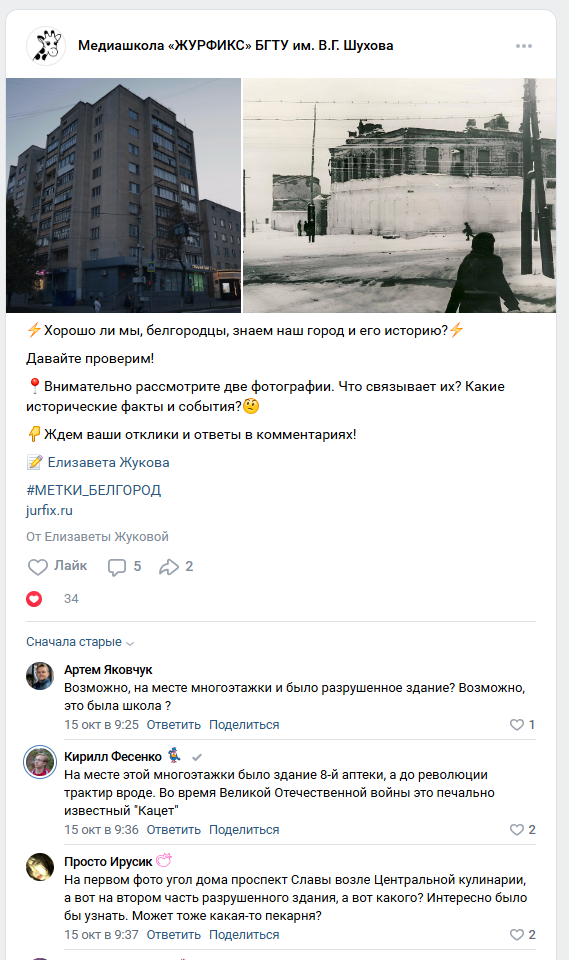The width and height of the screenshot is (569, 960).
Task: Open the modern apartment building photo
Action: (123, 195)
